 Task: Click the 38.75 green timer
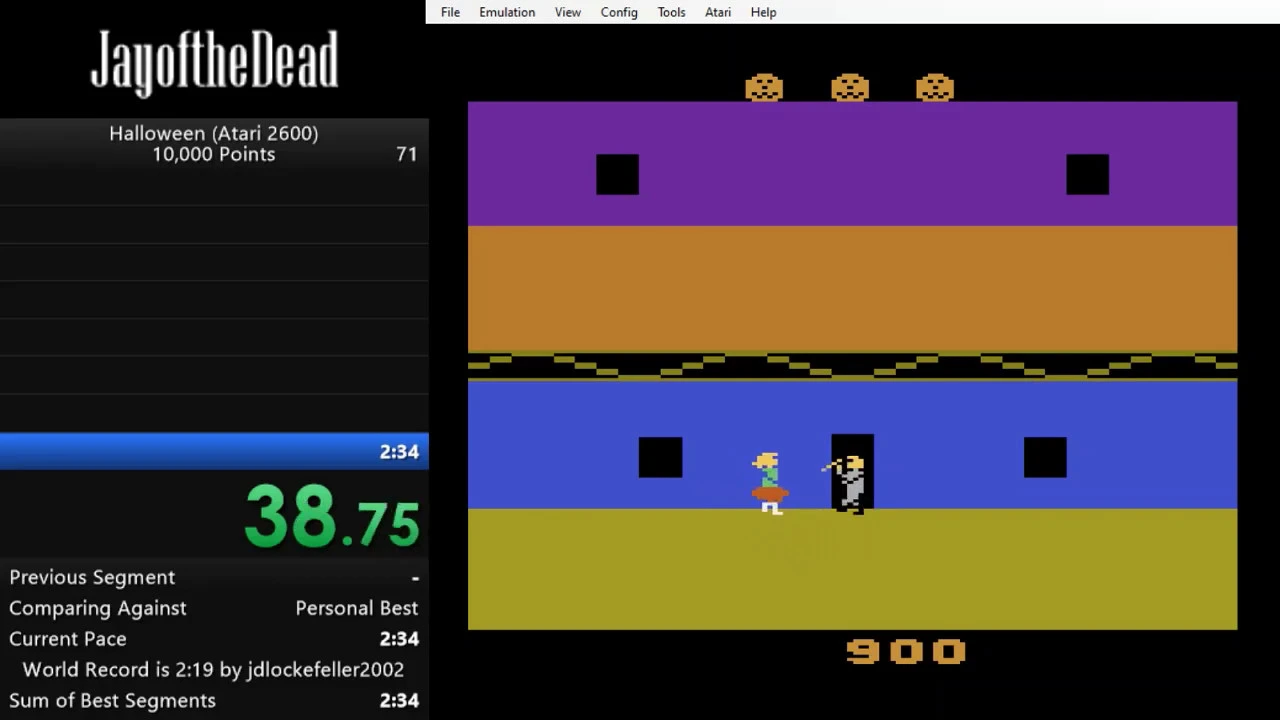331,516
